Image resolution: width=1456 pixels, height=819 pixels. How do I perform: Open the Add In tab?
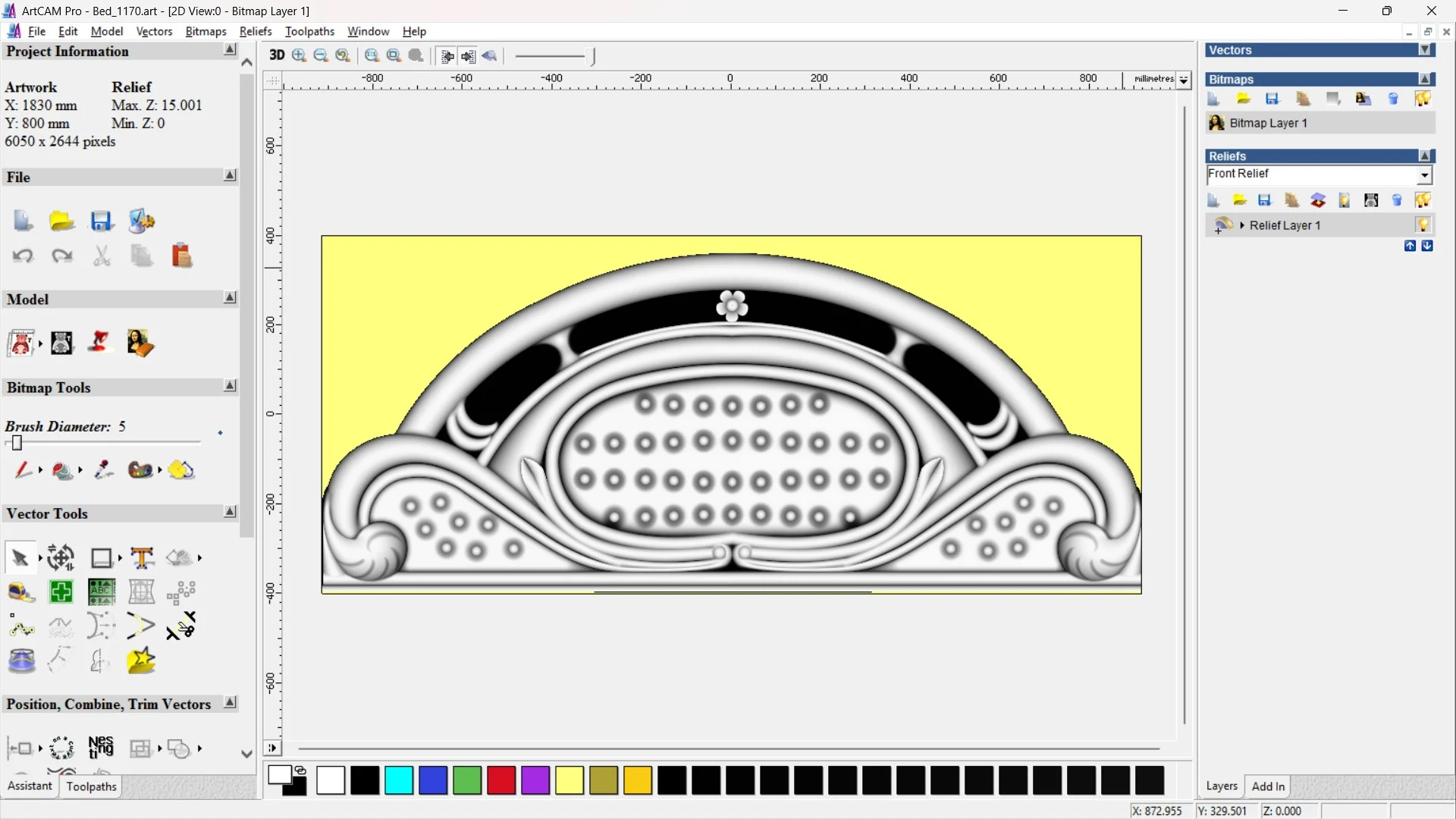1268,786
